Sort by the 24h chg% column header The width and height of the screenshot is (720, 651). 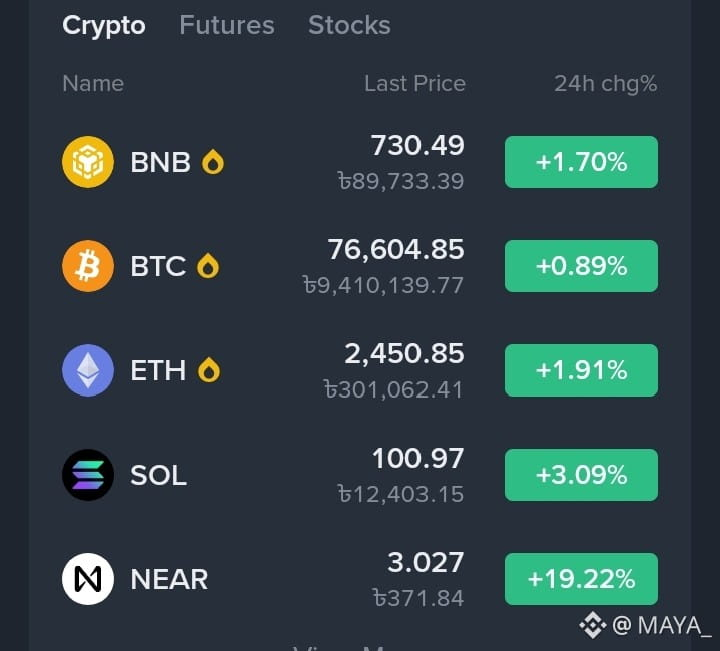click(606, 84)
